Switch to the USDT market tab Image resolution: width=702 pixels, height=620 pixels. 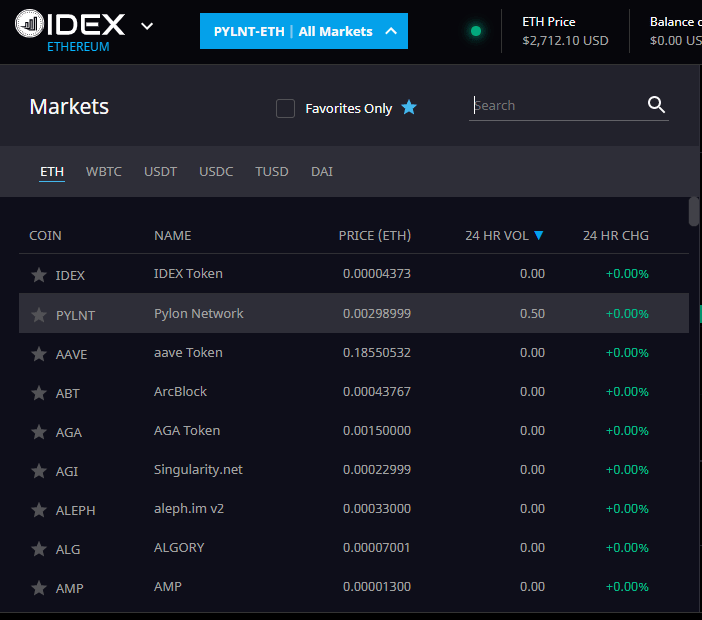(x=160, y=171)
